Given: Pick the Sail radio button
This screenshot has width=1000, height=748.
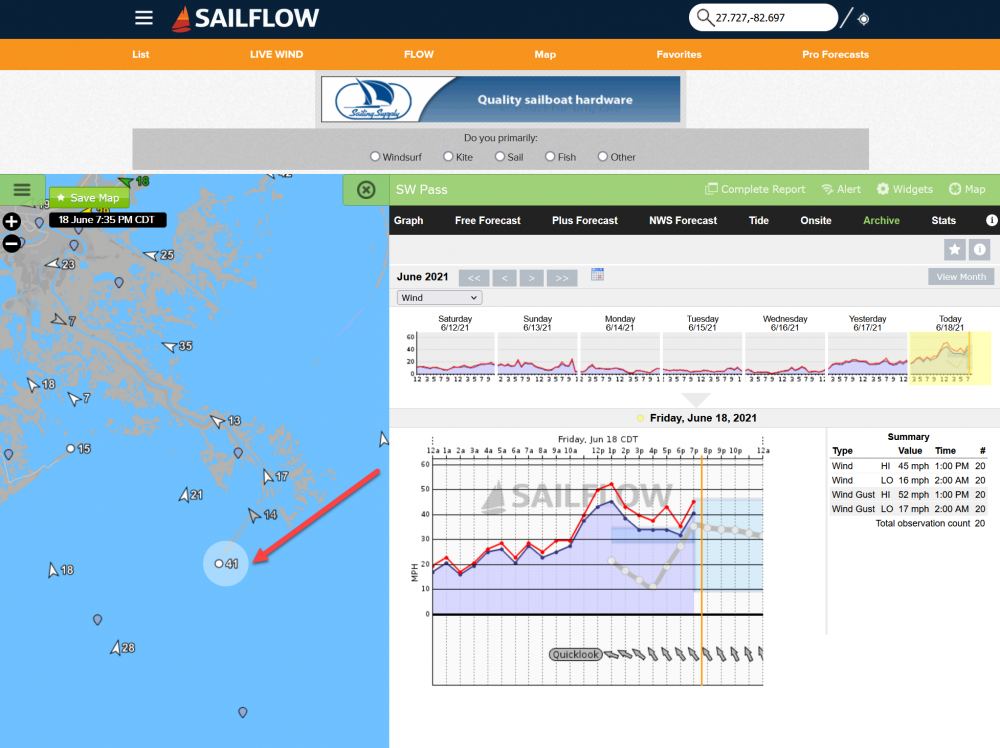Looking at the screenshot, I should [x=499, y=156].
